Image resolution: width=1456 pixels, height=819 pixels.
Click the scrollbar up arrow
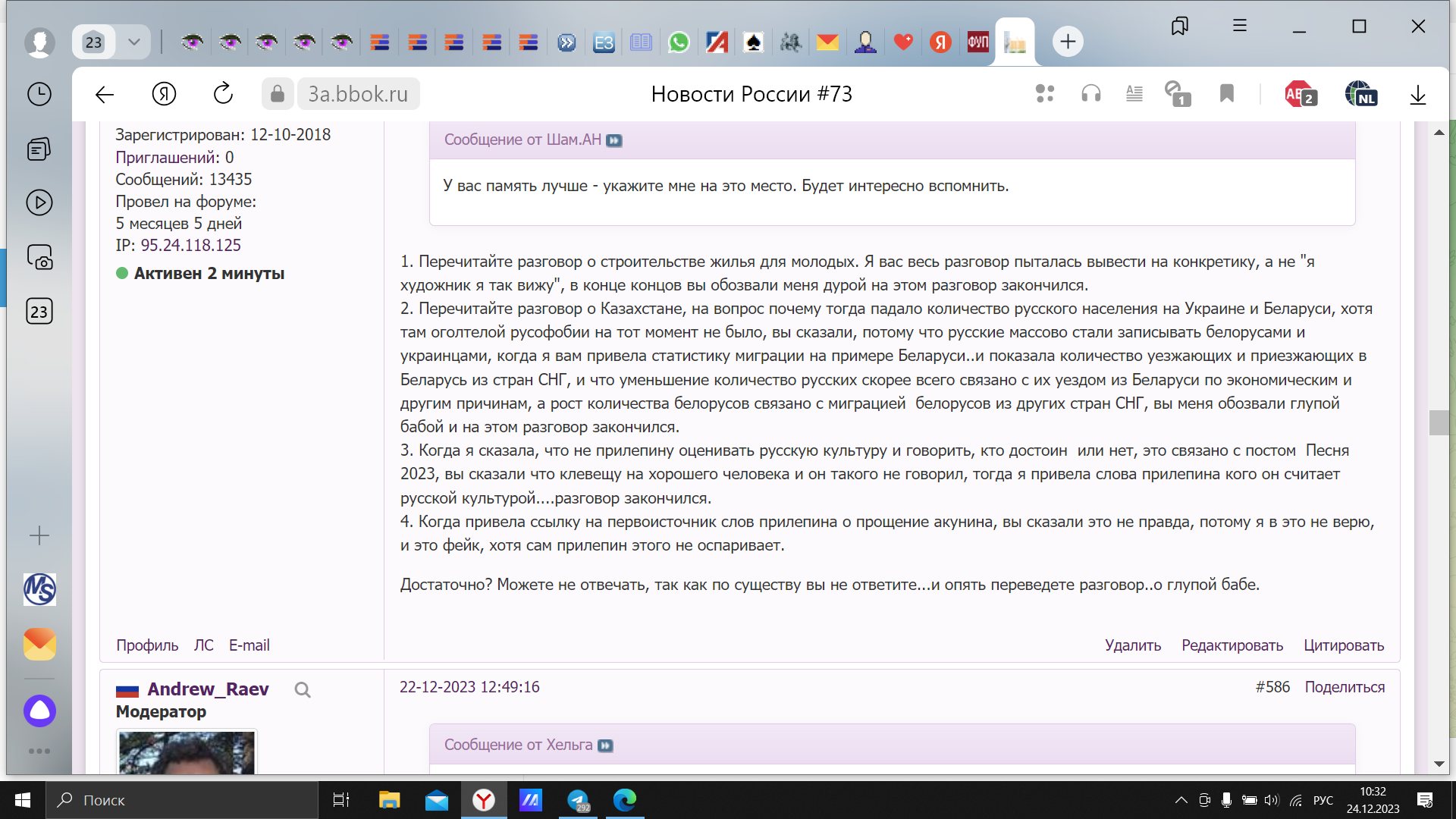tap(1439, 133)
